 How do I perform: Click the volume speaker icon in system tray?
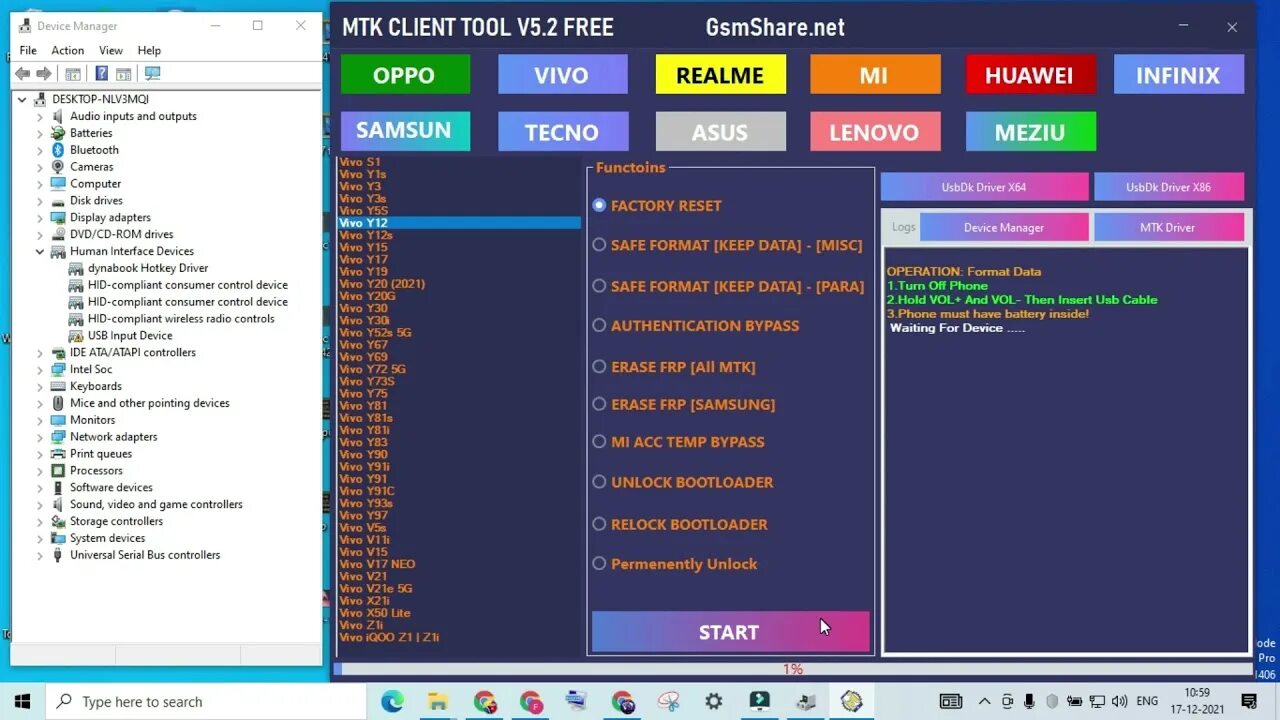coord(1119,702)
